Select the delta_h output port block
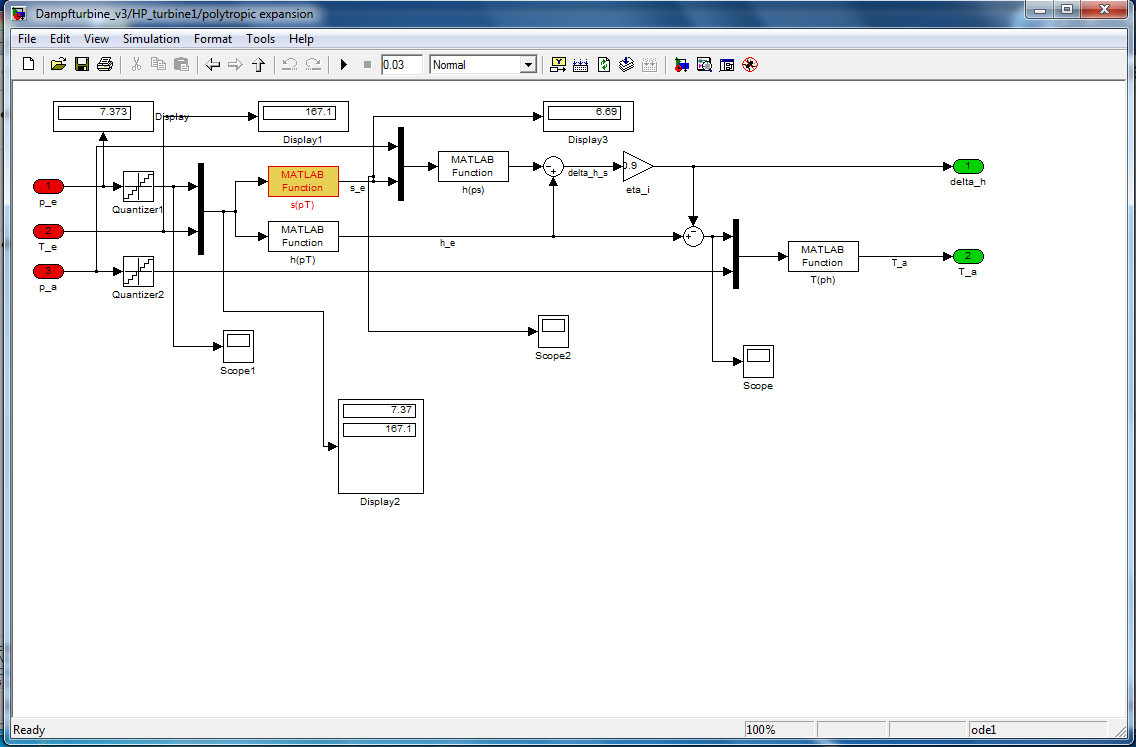The image size is (1136, 747). (x=967, y=166)
